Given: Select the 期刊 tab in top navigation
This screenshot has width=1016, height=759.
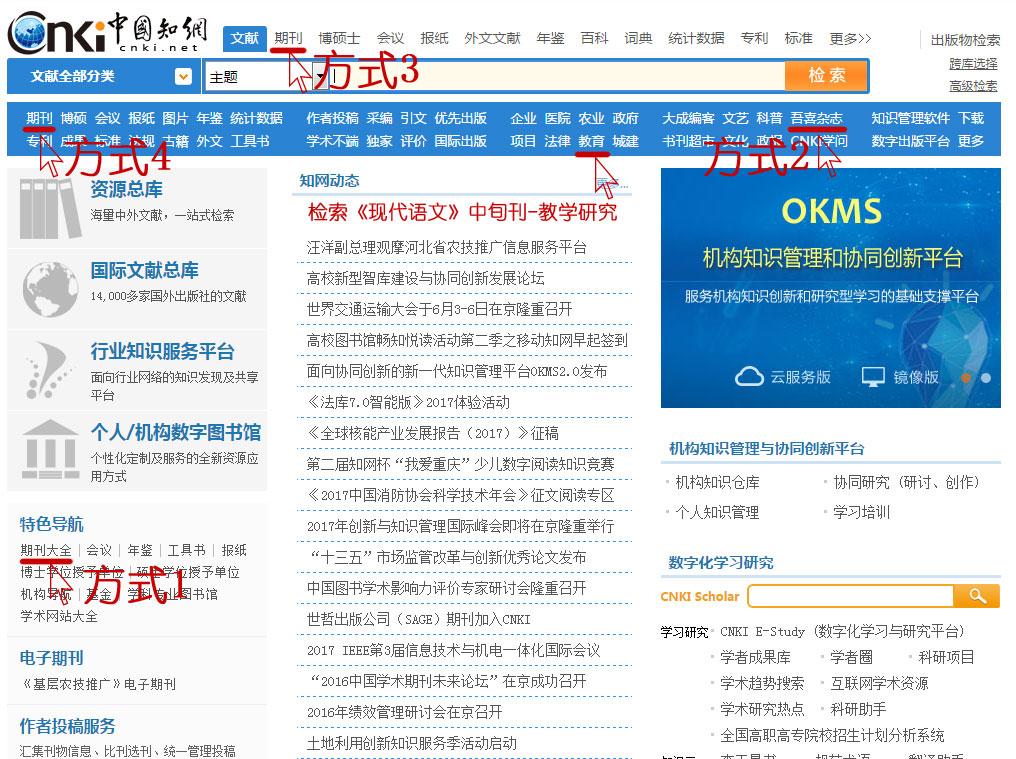Looking at the screenshot, I should 288,38.
